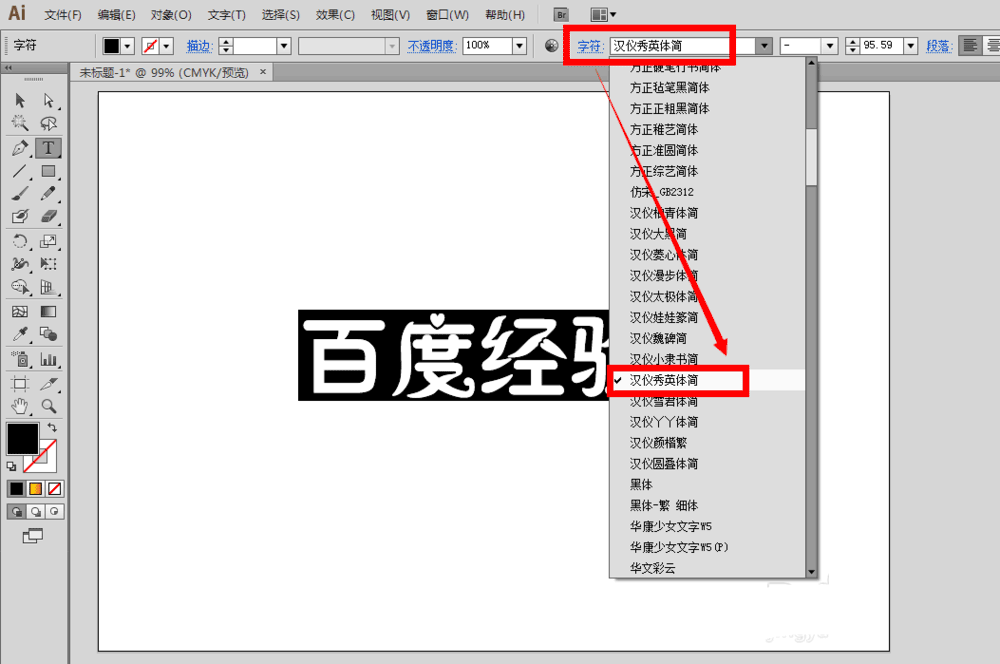Image resolution: width=1000 pixels, height=664 pixels.
Task: Select the Selection tool arrow
Action: (20, 101)
